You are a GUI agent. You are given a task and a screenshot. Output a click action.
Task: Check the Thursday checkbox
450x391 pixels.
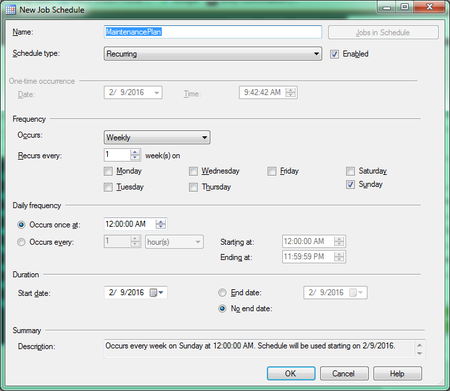coord(193,187)
